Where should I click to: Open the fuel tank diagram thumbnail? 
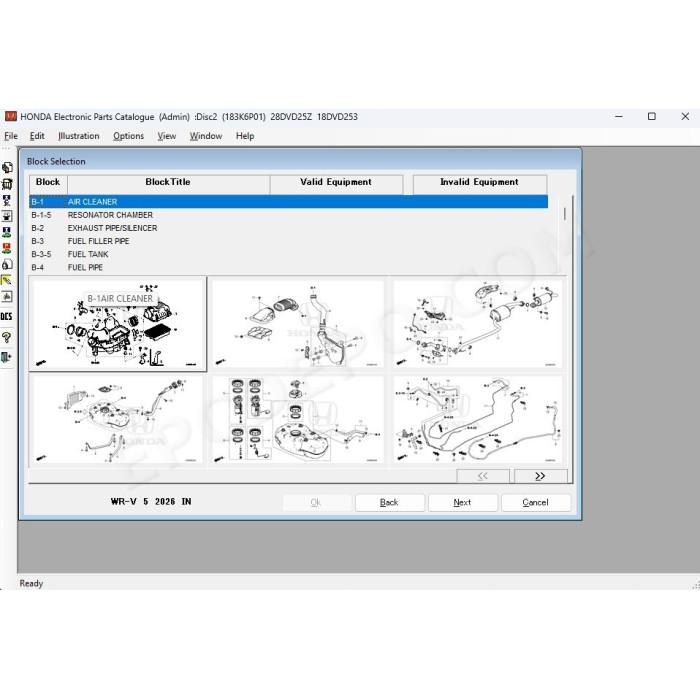tap(297, 420)
